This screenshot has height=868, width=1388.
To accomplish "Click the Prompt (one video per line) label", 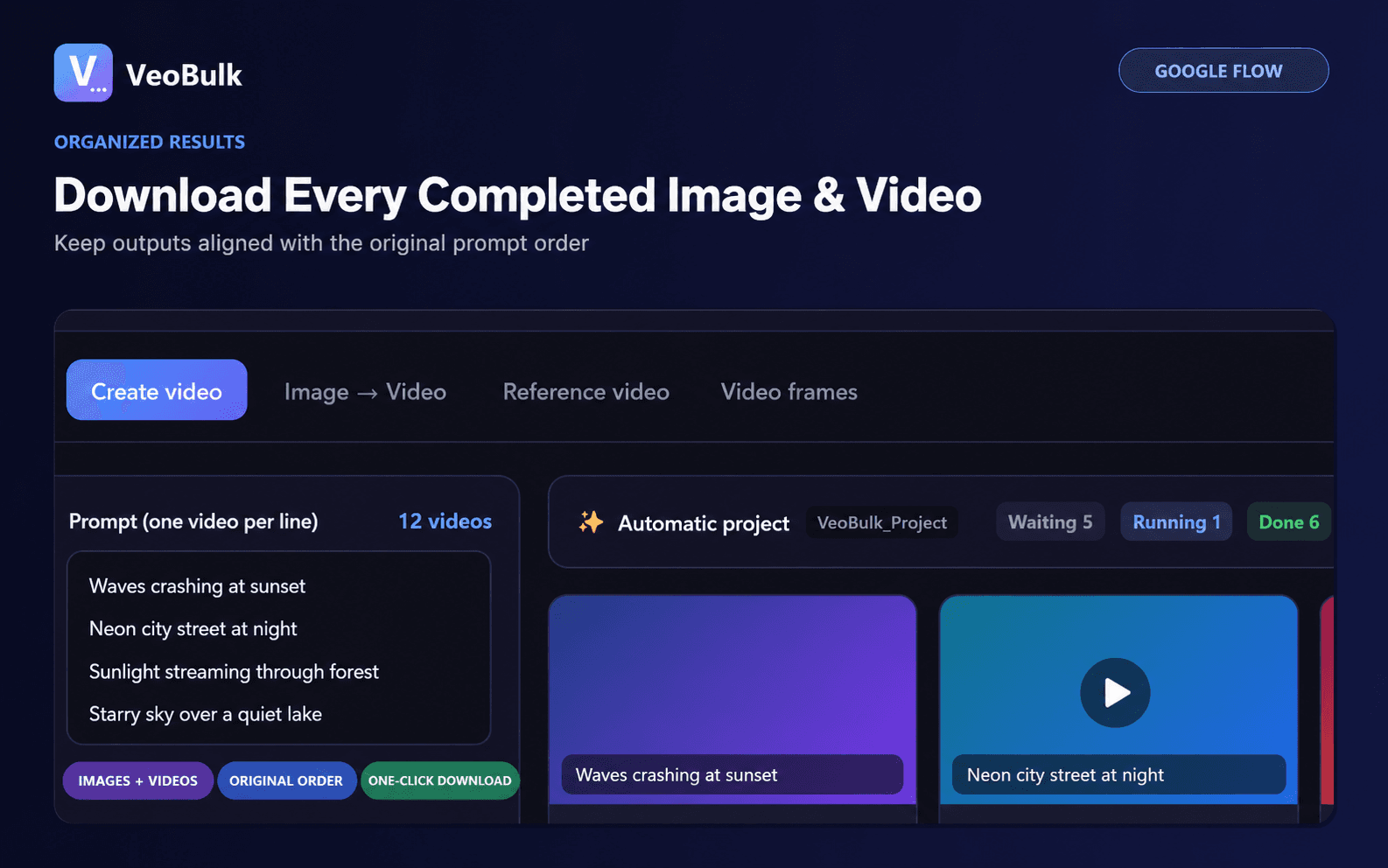I will tap(193, 521).
